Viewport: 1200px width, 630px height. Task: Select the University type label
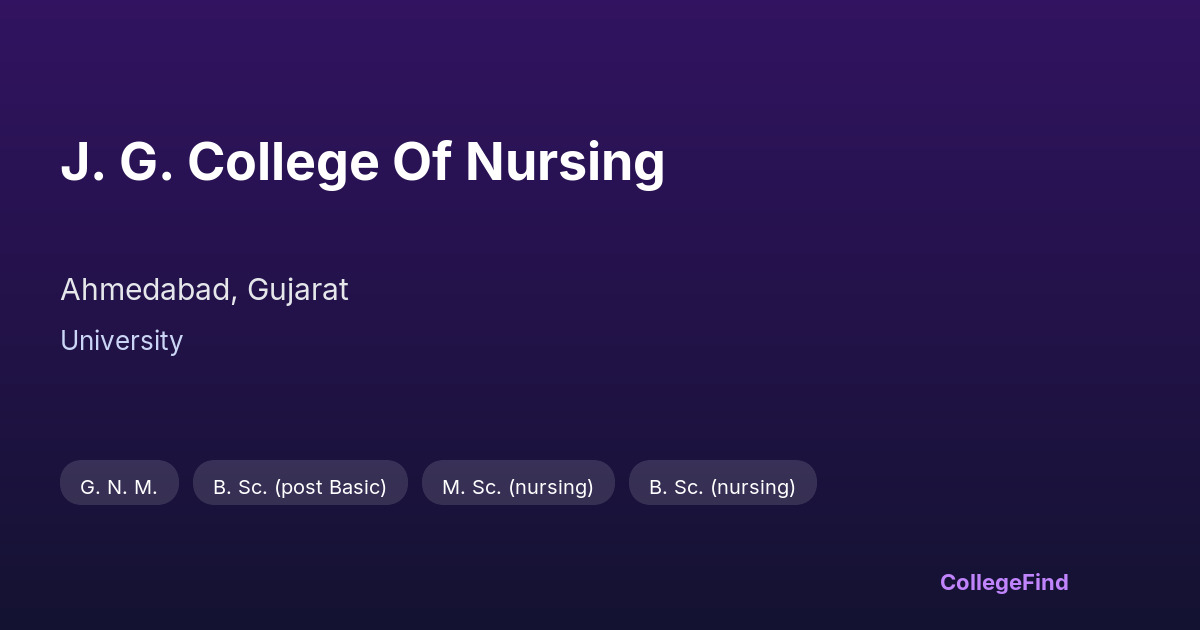[121, 341]
